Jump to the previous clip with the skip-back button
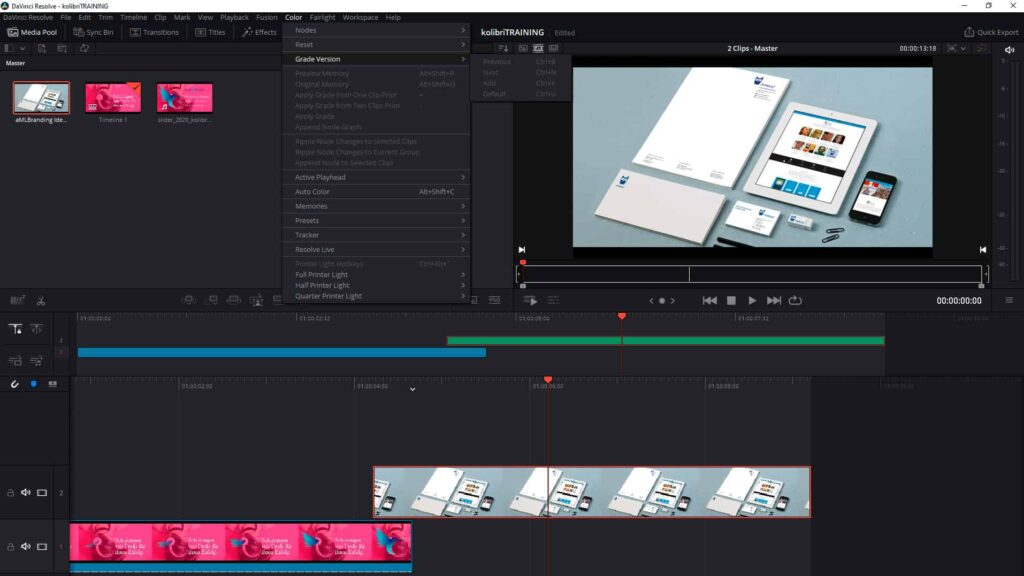This screenshot has height=576, width=1024. [x=709, y=300]
